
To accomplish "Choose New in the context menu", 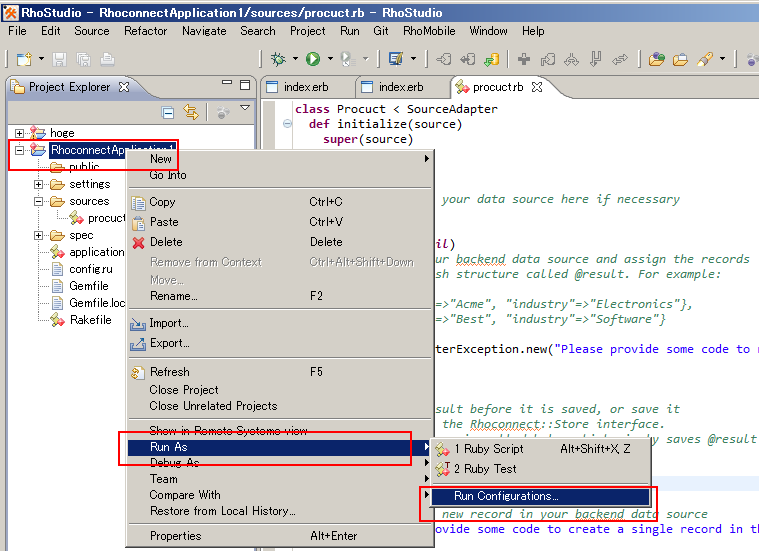I will [x=281, y=159].
